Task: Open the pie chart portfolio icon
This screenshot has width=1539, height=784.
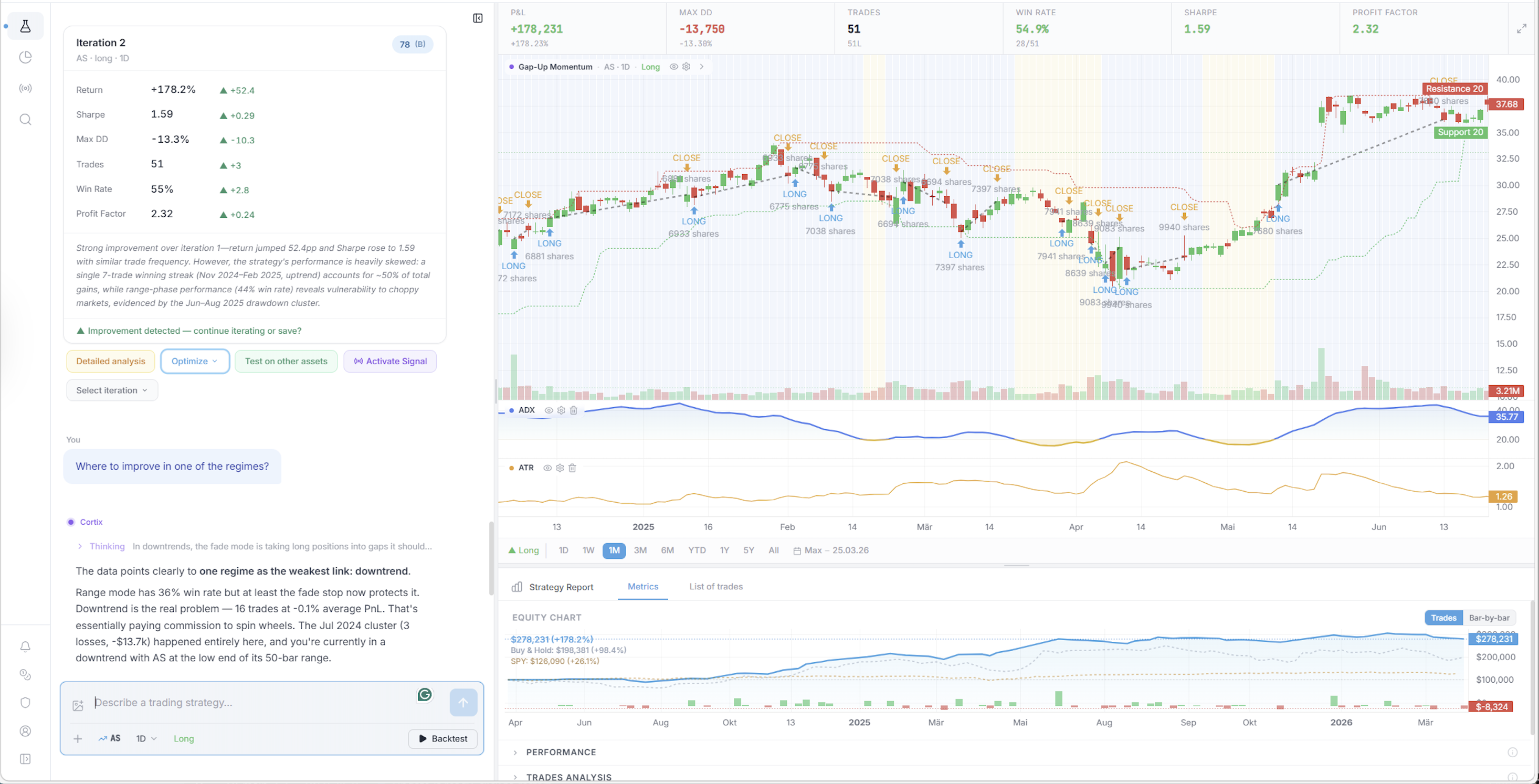Action: click(25, 57)
